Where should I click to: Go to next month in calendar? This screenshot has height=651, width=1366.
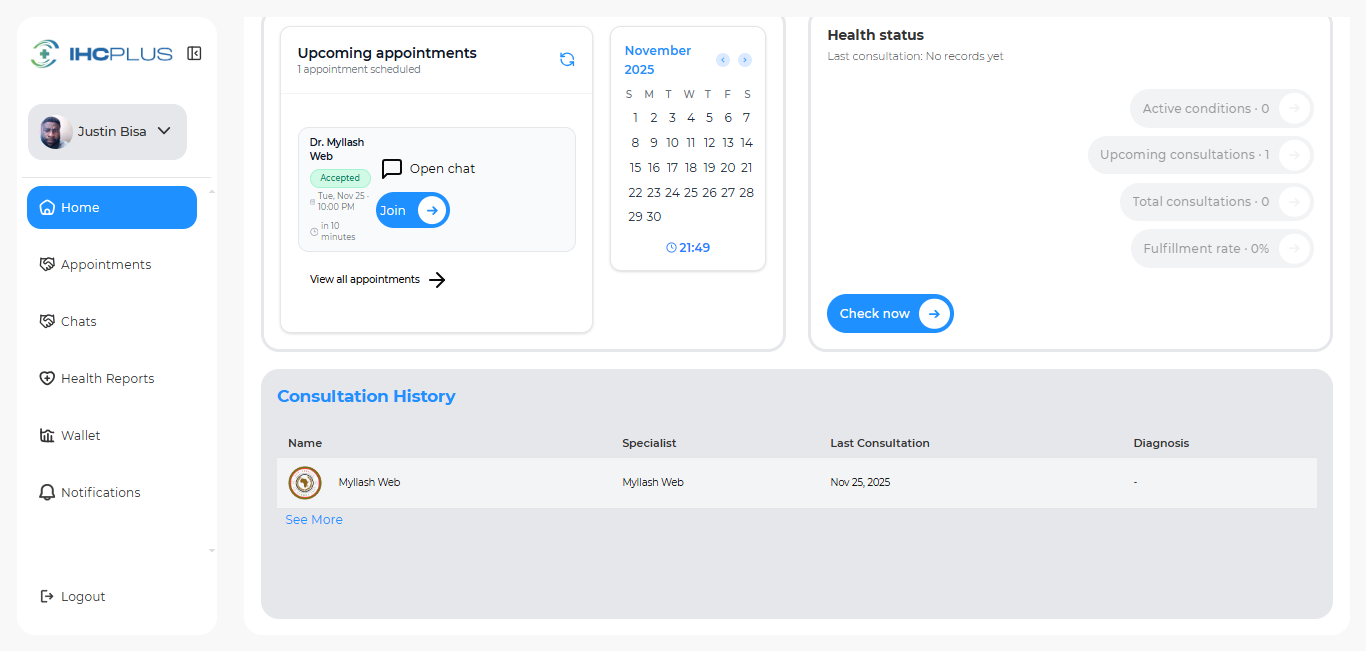pyautogui.click(x=745, y=60)
